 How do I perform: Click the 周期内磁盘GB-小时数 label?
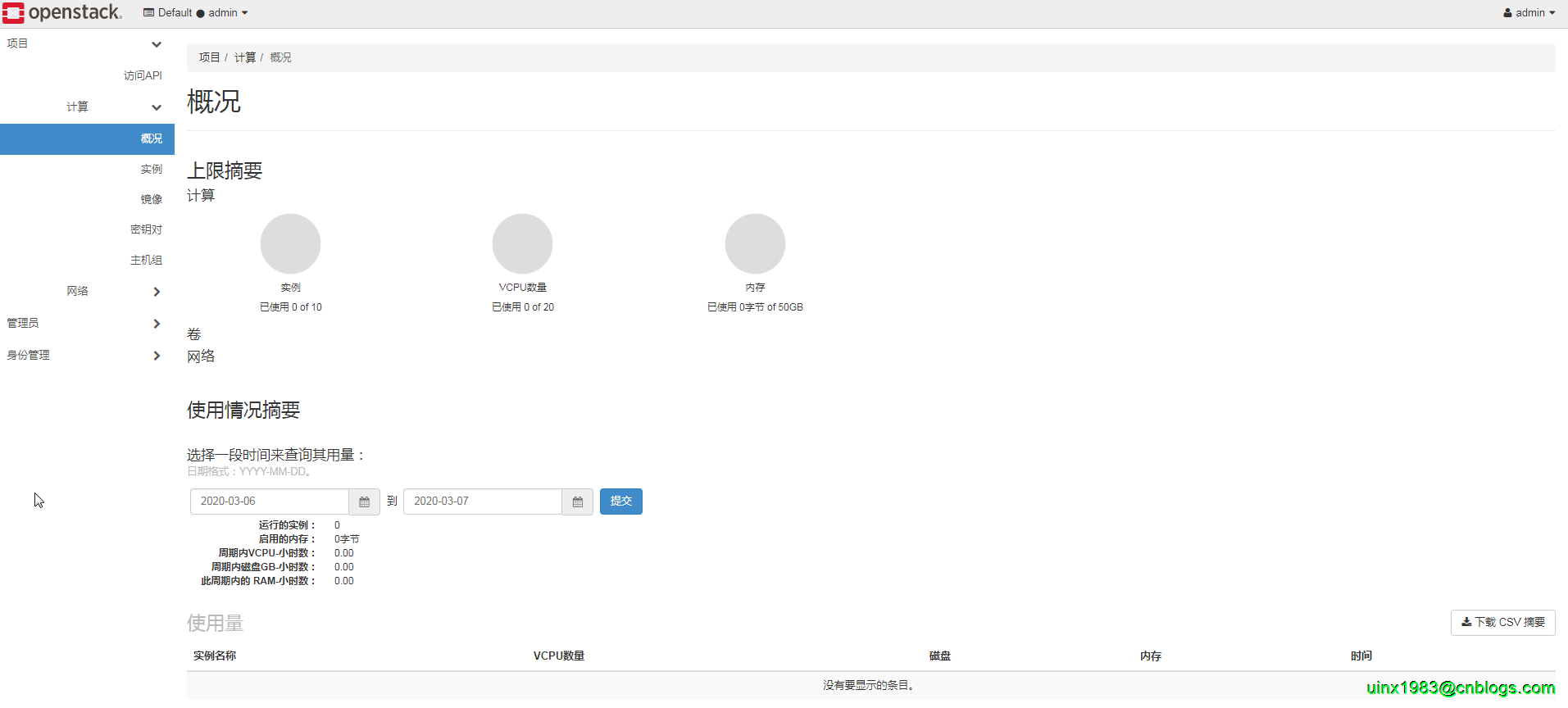pyautogui.click(x=263, y=567)
